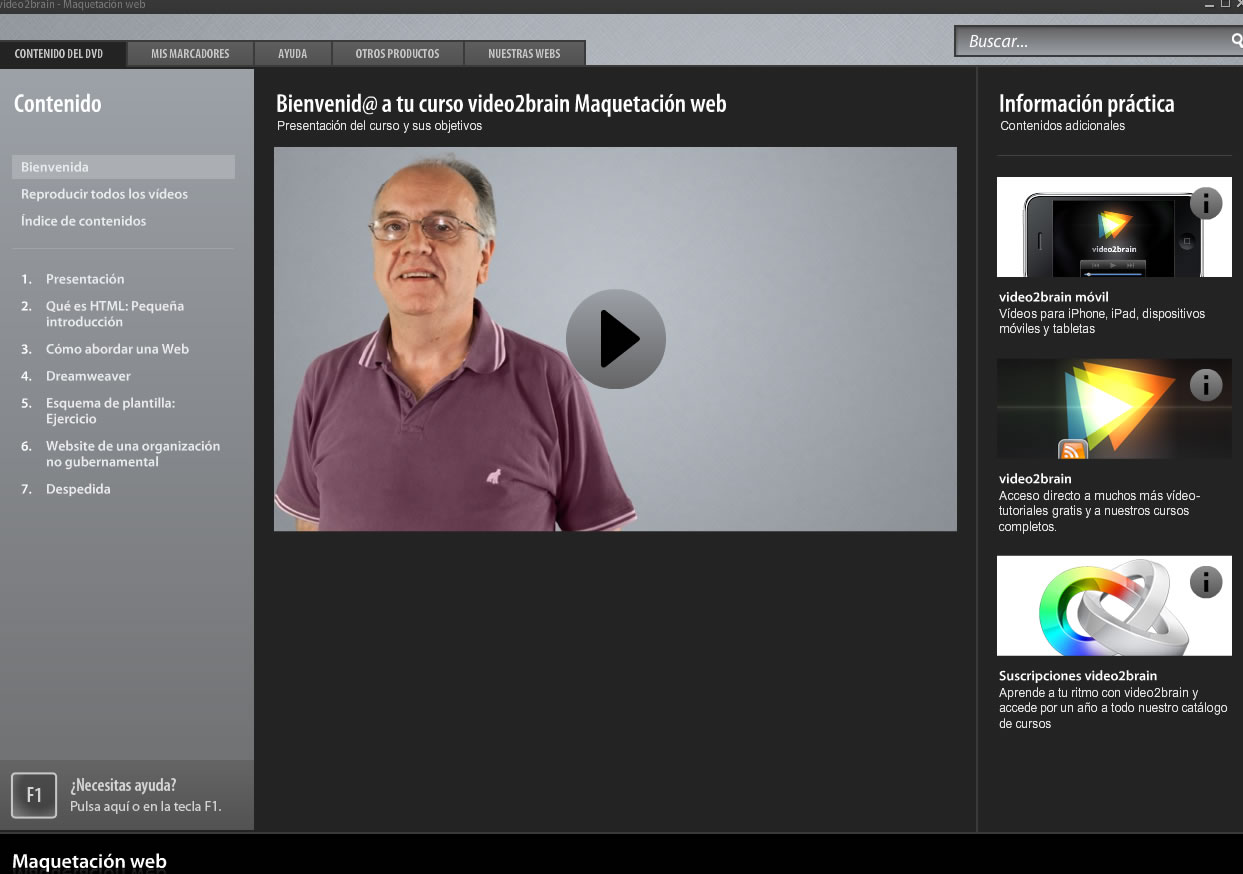Image resolution: width=1243 pixels, height=874 pixels.
Task: Click the video2brain title under the logo thumbnail
Action: tap(1035, 479)
